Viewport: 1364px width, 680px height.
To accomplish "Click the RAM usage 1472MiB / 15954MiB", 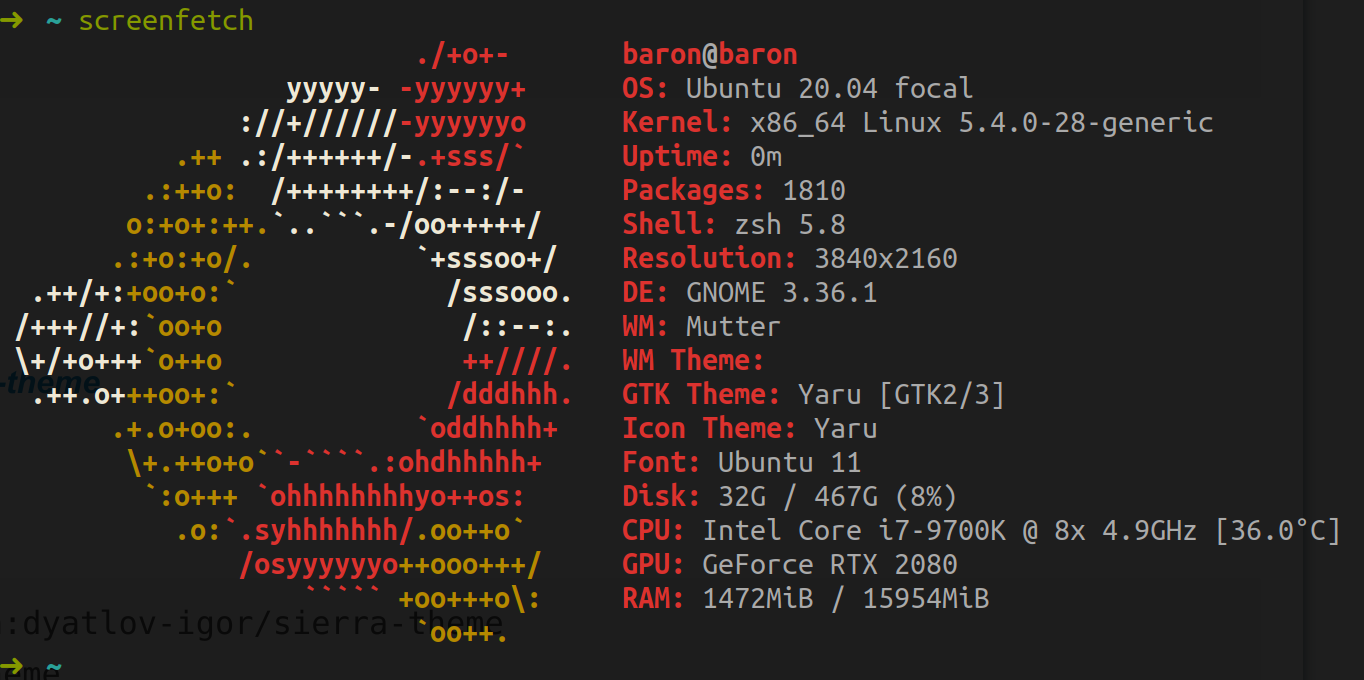I will point(846,599).
